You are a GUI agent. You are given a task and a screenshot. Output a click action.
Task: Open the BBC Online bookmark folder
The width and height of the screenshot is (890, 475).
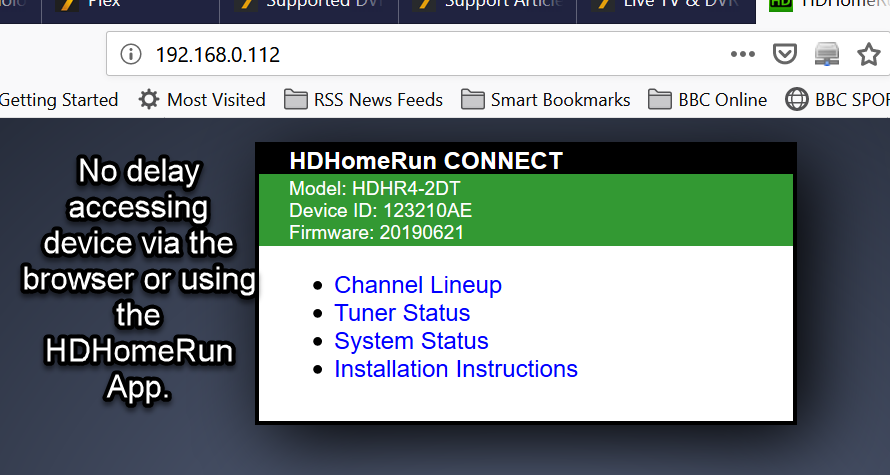point(707,100)
